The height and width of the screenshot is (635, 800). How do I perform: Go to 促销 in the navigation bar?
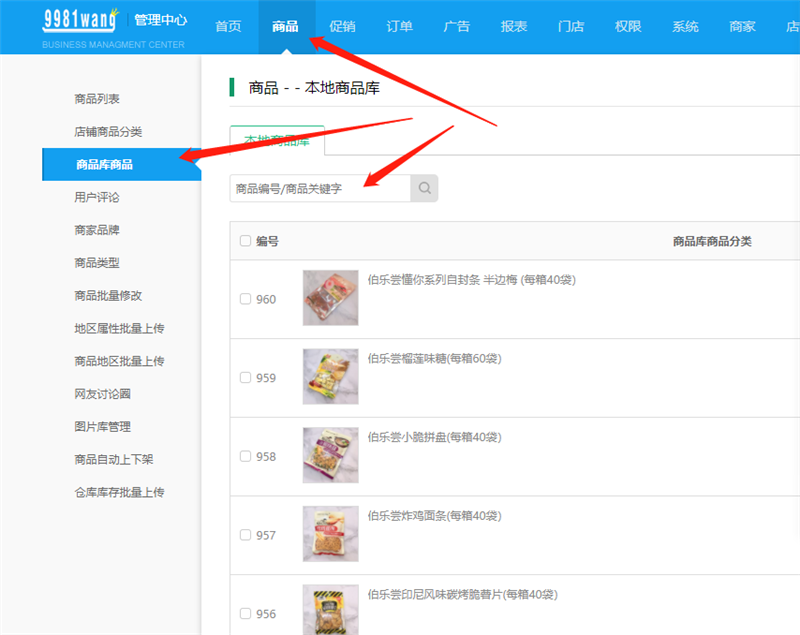[x=342, y=27]
